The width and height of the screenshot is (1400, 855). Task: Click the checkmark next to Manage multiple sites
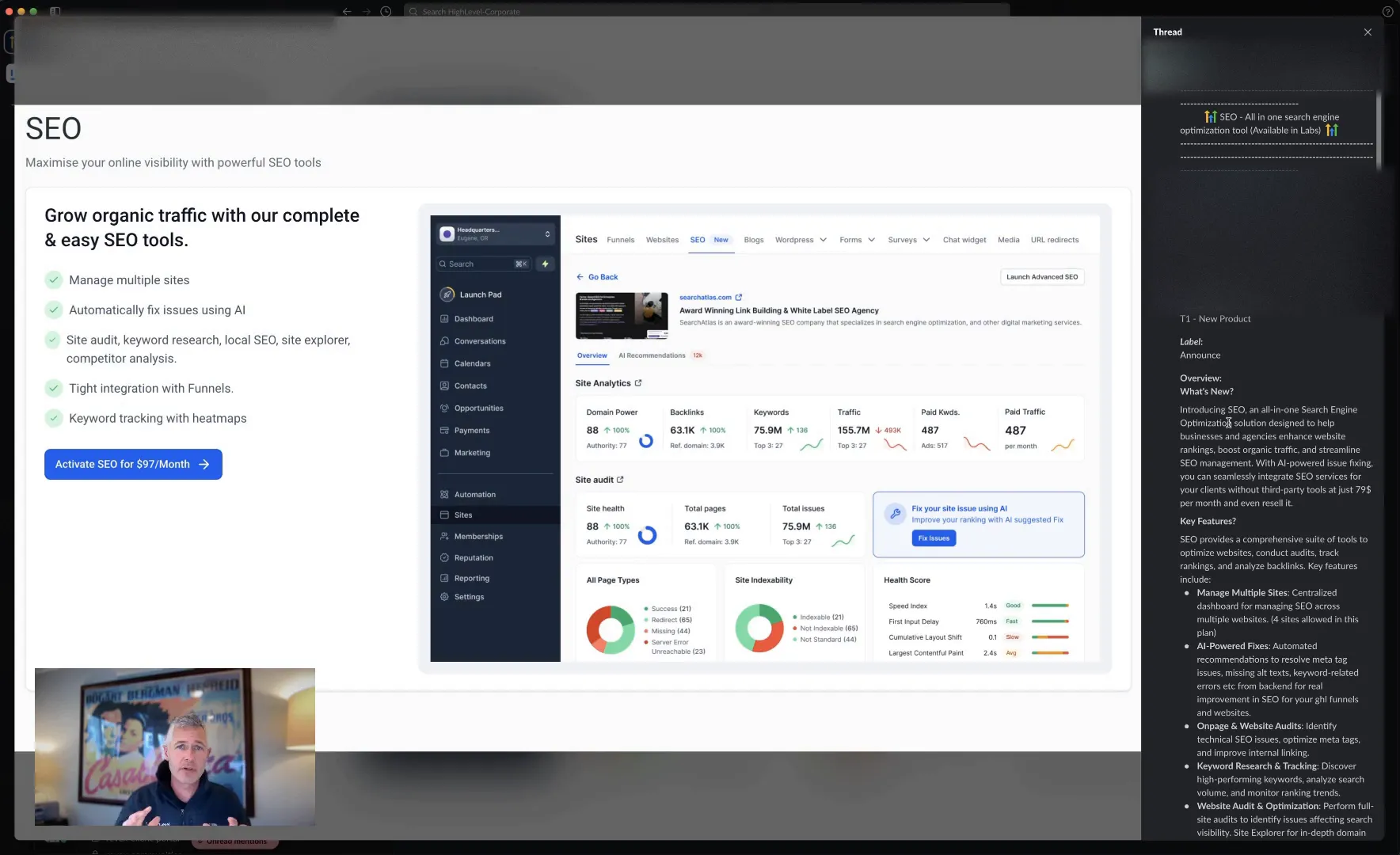pyautogui.click(x=54, y=279)
